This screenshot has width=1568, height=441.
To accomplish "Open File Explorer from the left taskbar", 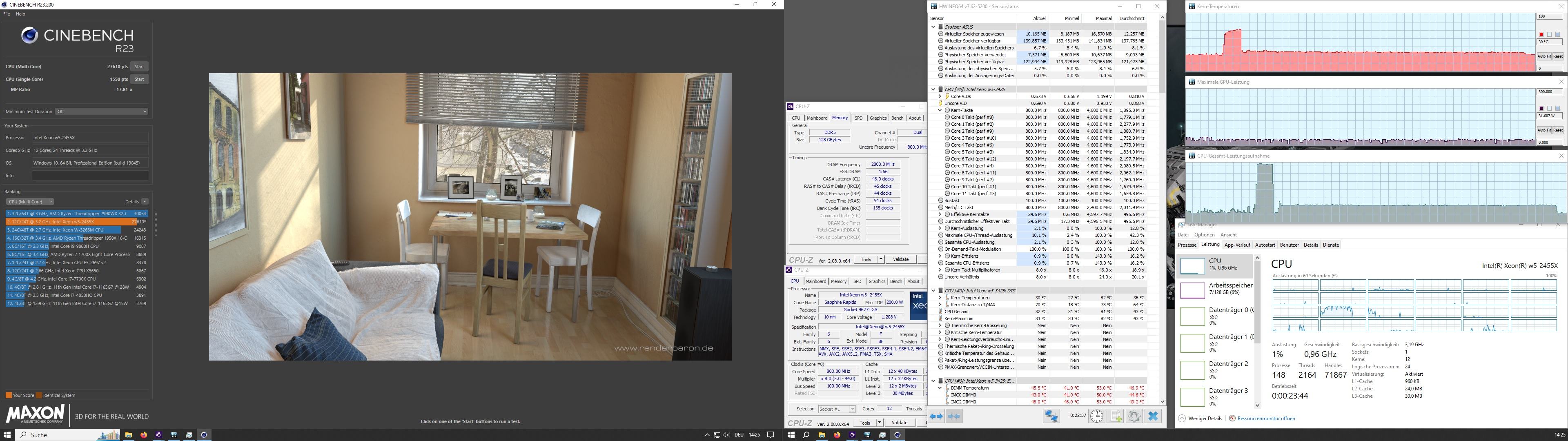I will click(129, 435).
